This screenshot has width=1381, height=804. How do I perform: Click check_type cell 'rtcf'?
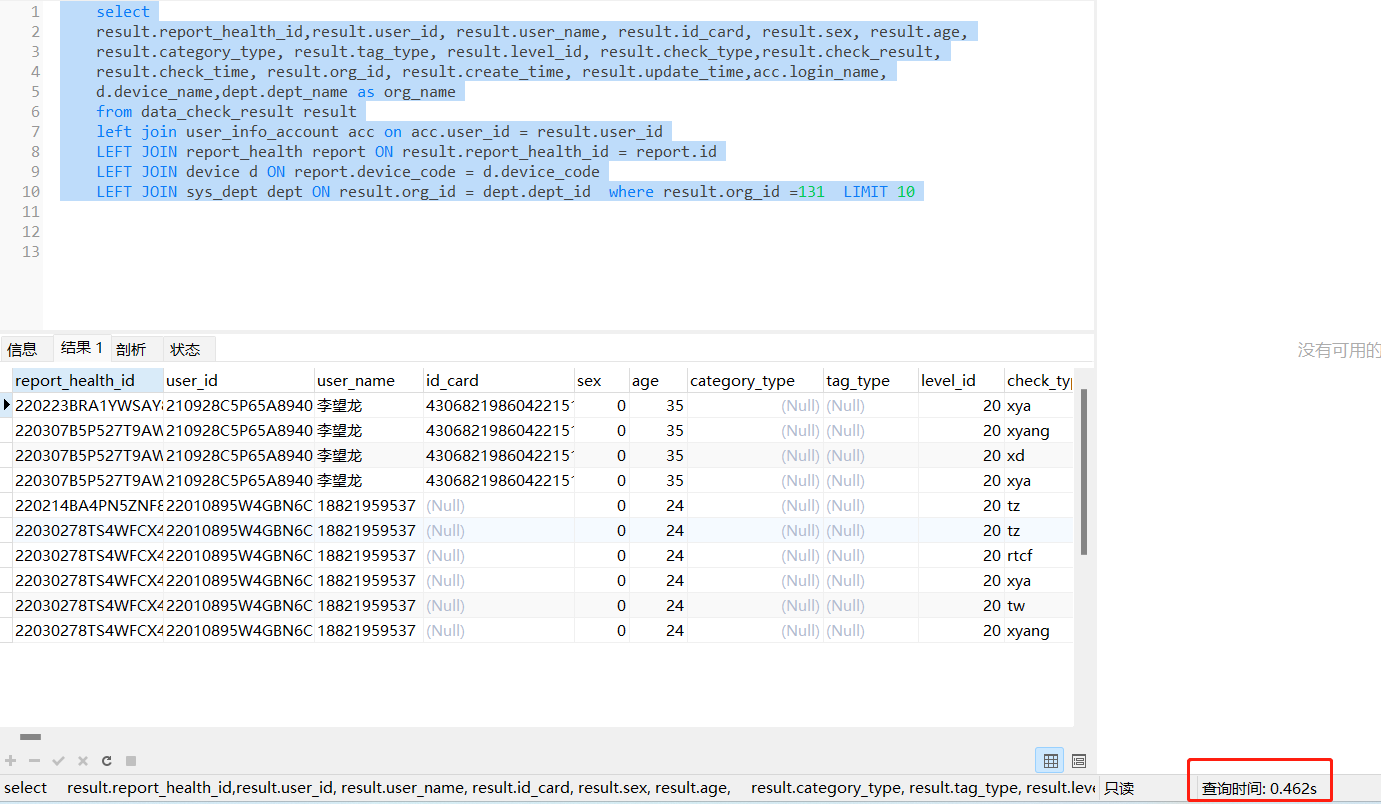1039,556
